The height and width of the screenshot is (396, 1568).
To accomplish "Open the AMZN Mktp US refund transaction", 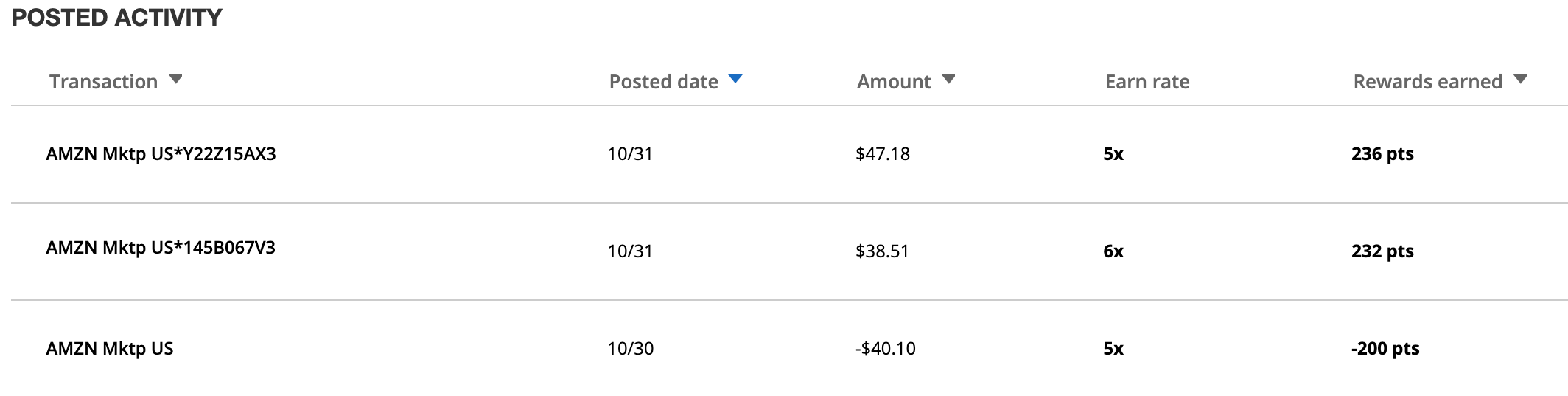I will click(x=110, y=349).
